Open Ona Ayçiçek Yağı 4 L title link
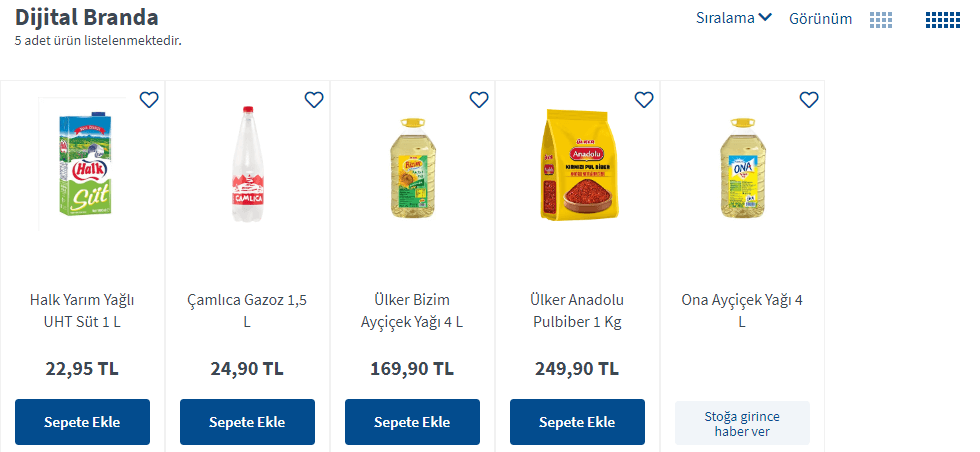The width and height of the screenshot is (980, 452). coord(742,311)
